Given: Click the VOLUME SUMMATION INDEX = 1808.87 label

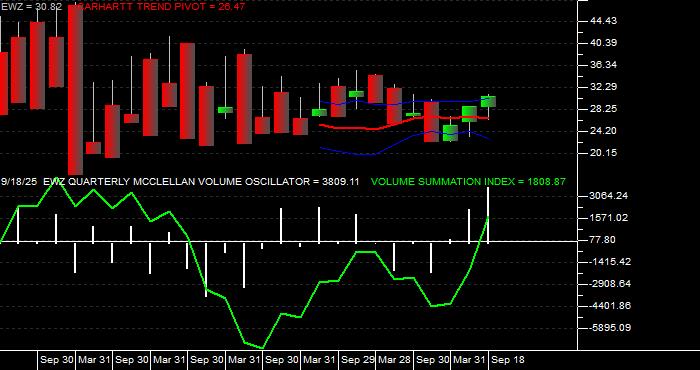Looking at the screenshot, I should tap(468, 182).
